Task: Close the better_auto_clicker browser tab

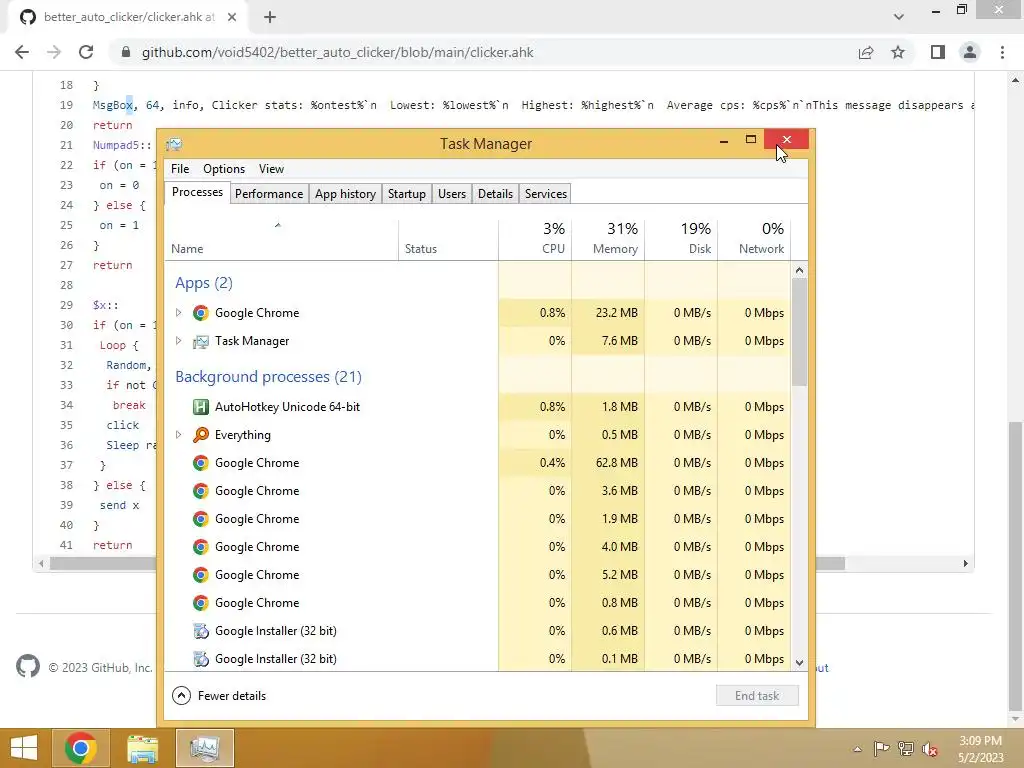Action: (x=232, y=17)
